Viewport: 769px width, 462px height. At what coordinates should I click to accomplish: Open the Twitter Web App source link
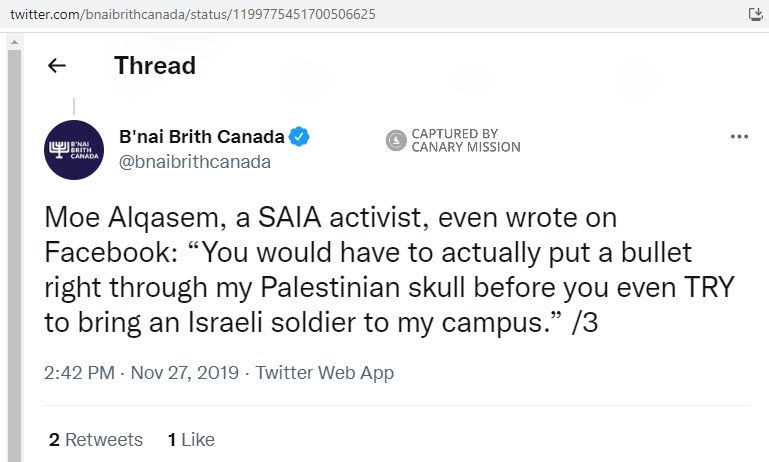coord(325,373)
